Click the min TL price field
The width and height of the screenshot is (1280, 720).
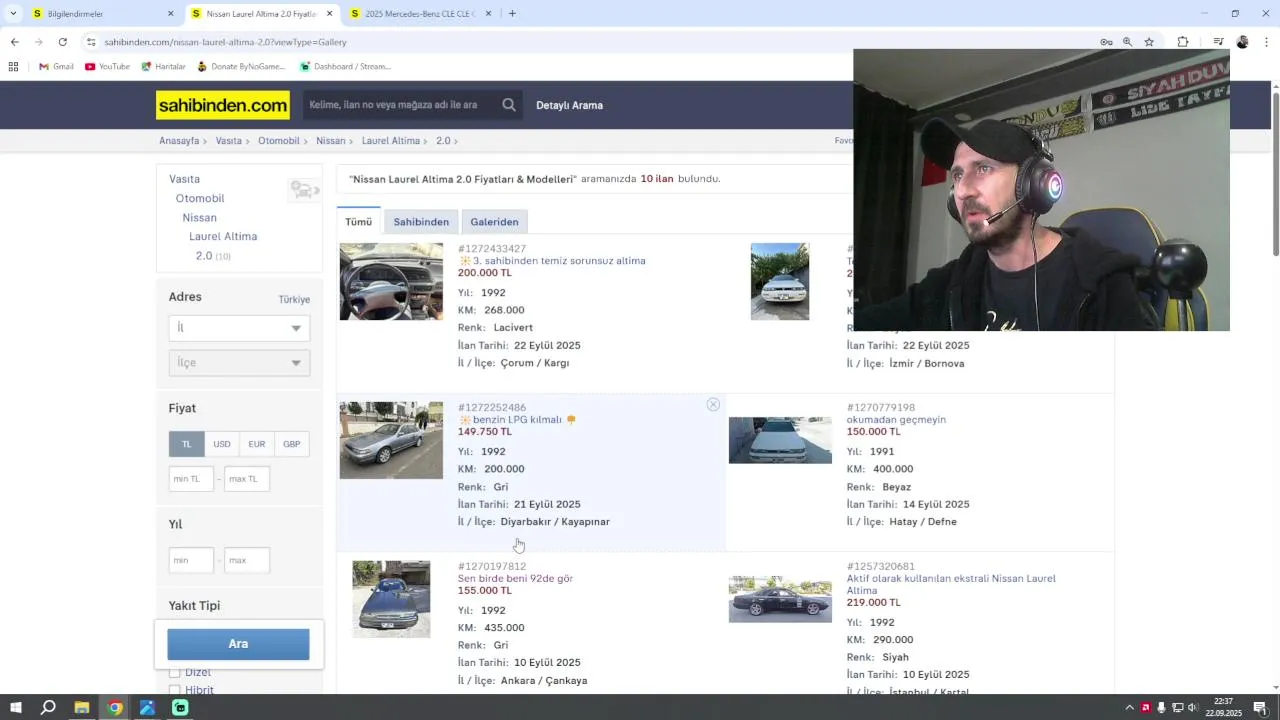[191, 479]
